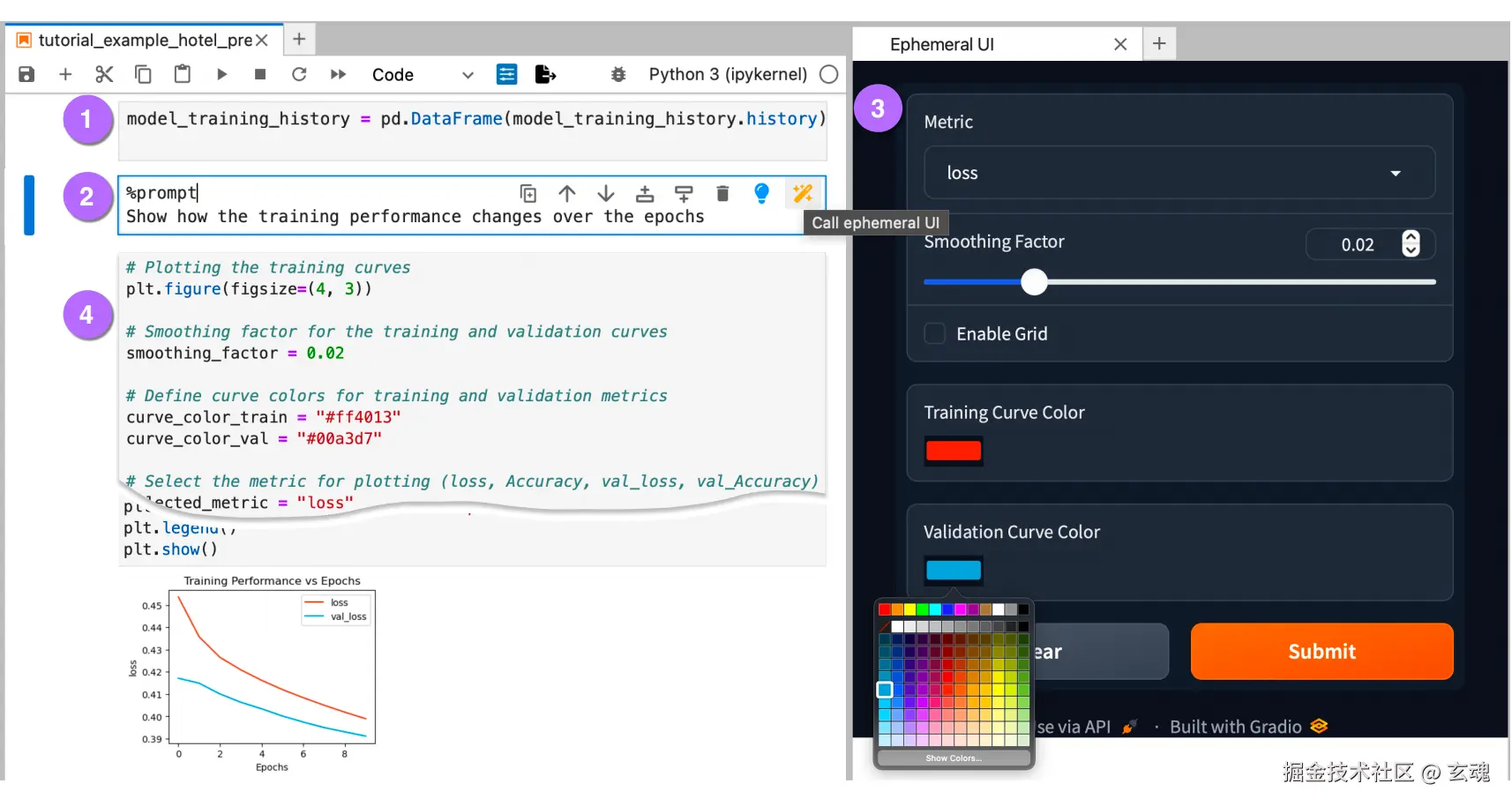
Task: Insert a new cell with the plus icon
Action: click(65, 75)
